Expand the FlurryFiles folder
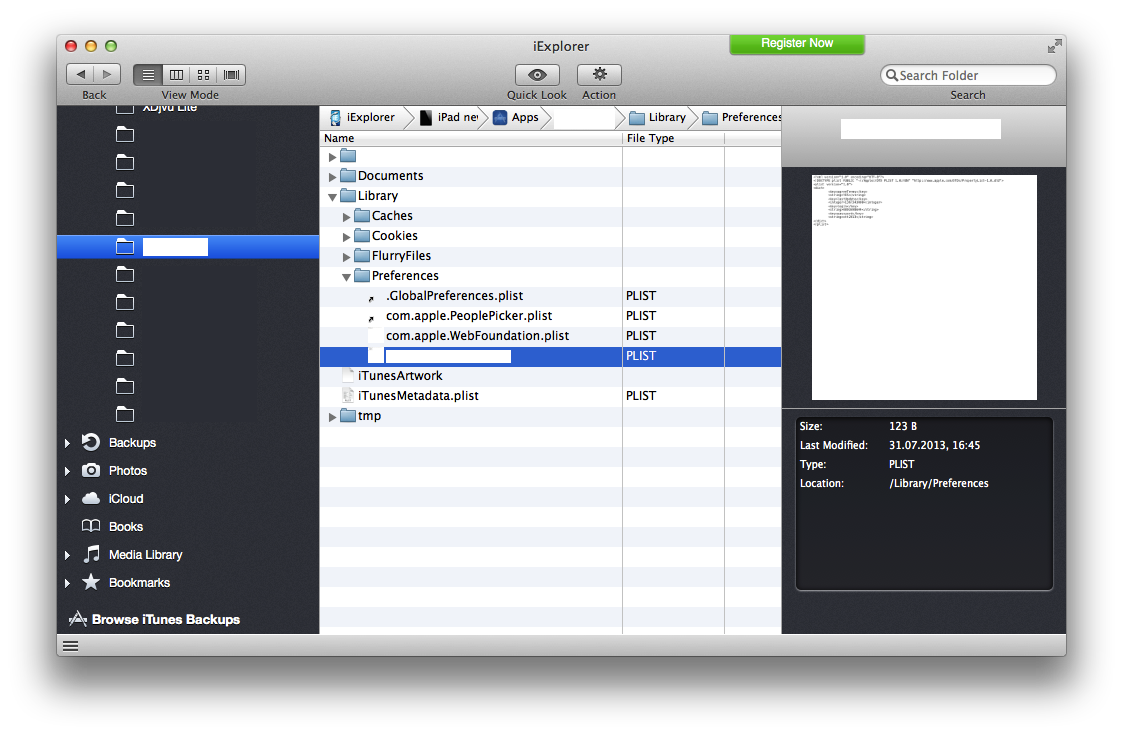Viewport: 1123px width, 735px height. click(347, 256)
